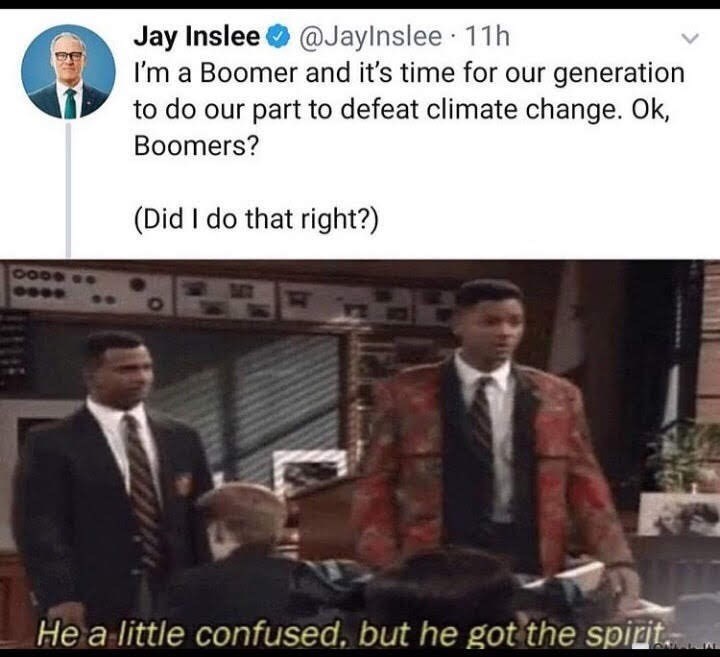Open the tweet options chevron menu
720x657 pixels.
tap(689, 38)
